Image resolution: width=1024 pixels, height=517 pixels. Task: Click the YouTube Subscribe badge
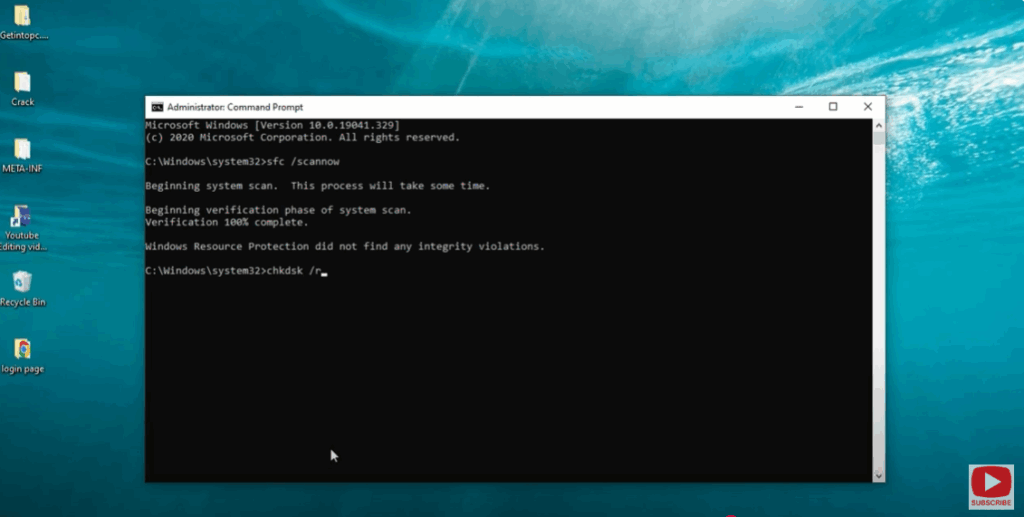(x=991, y=486)
